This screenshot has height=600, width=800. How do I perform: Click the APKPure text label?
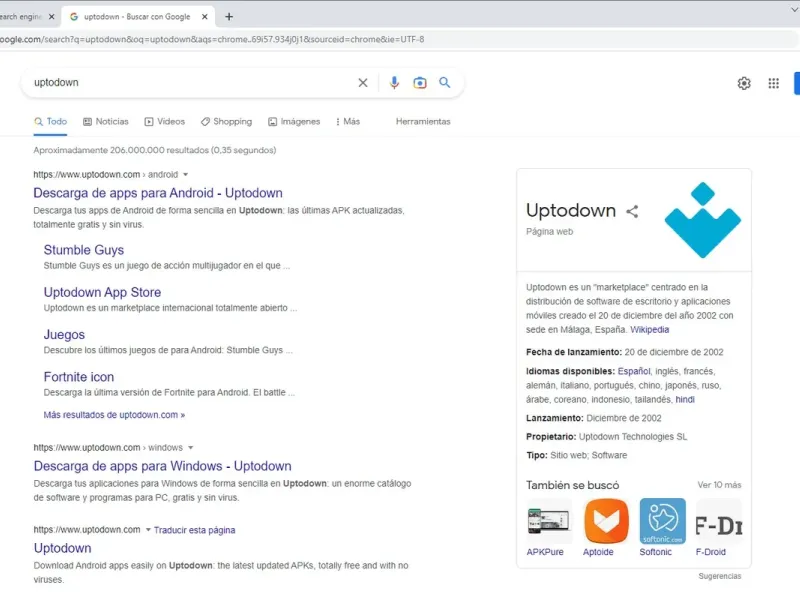pyautogui.click(x=545, y=552)
